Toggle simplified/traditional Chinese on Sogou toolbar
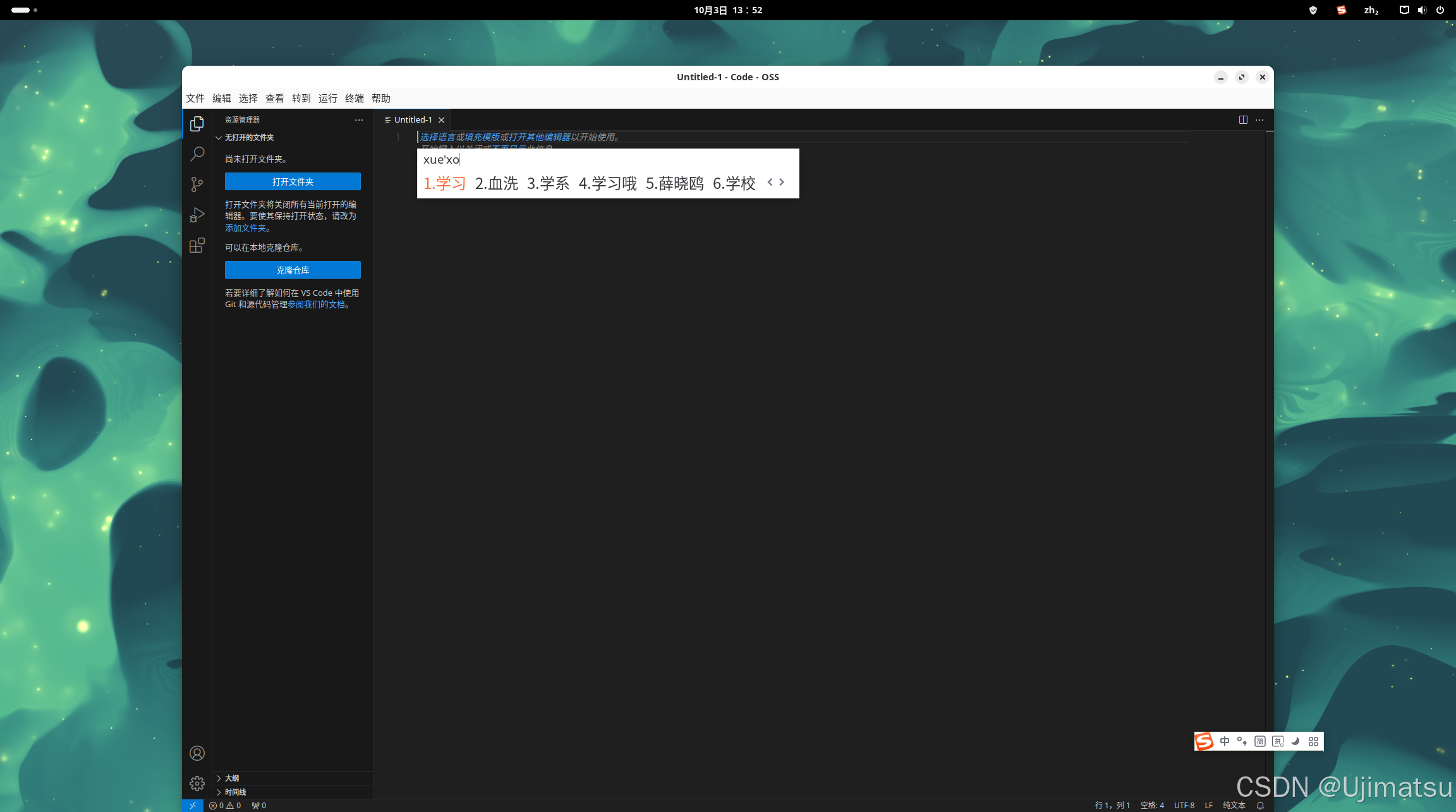The width and height of the screenshot is (1456, 812). [1259, 741]
